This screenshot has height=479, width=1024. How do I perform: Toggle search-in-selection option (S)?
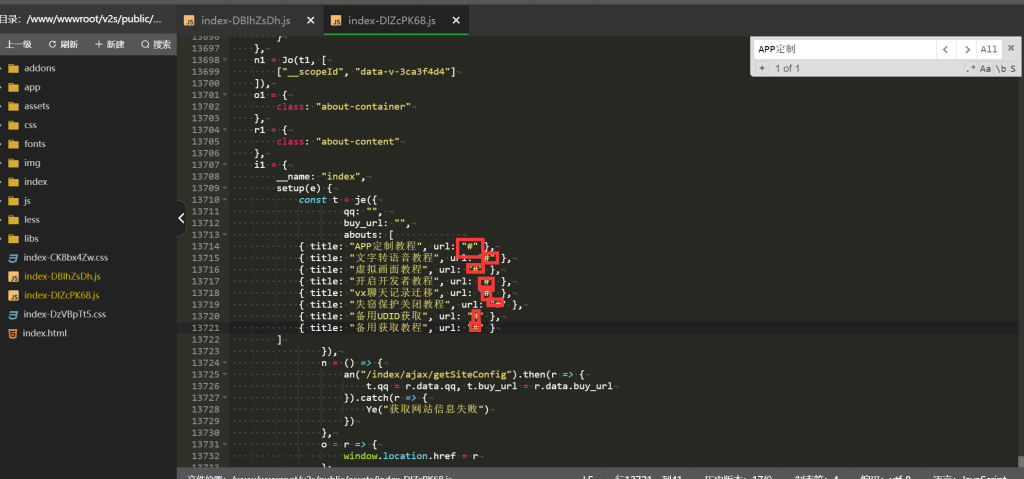(x=1012, y=69)
